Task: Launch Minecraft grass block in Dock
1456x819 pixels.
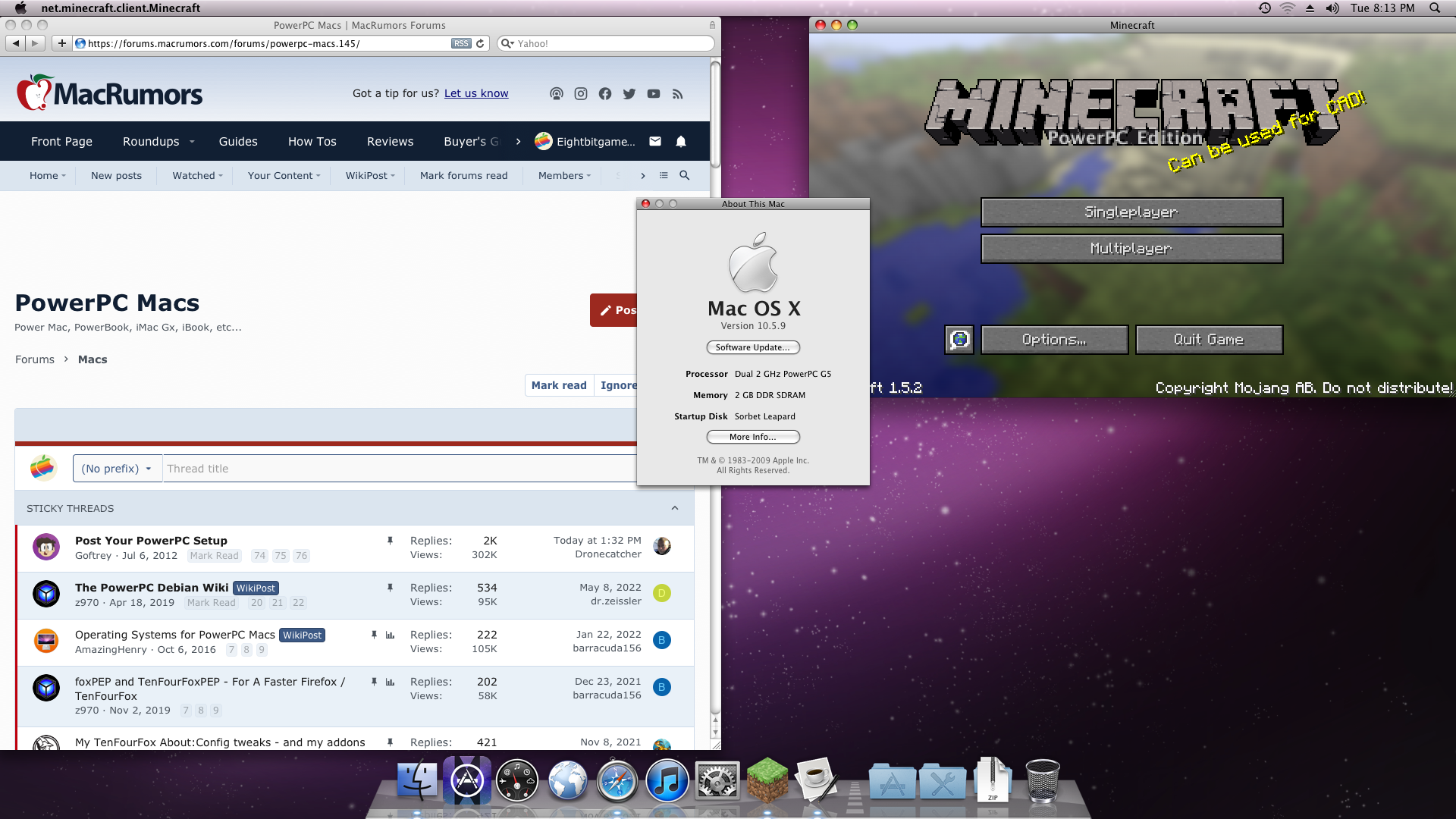Action: coord(767,781)
